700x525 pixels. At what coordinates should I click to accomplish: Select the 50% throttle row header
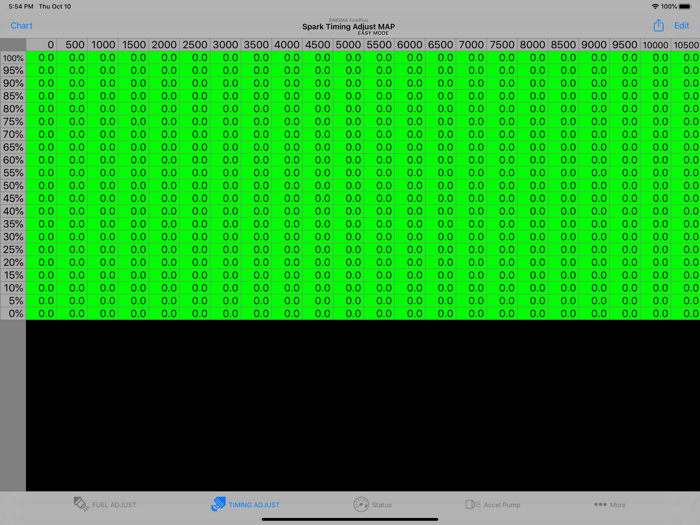[x=13, y=186]
